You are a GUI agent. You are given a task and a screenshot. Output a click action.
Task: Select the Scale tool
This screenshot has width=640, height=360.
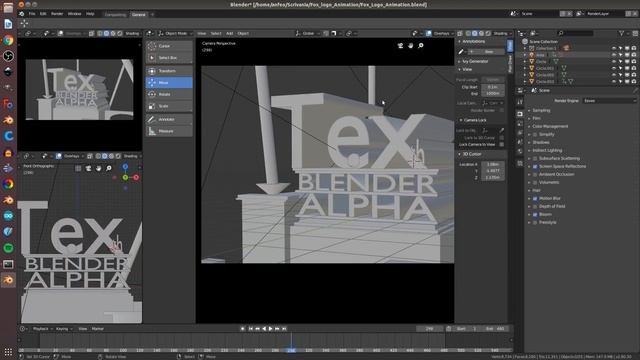[x=169, y=106]
